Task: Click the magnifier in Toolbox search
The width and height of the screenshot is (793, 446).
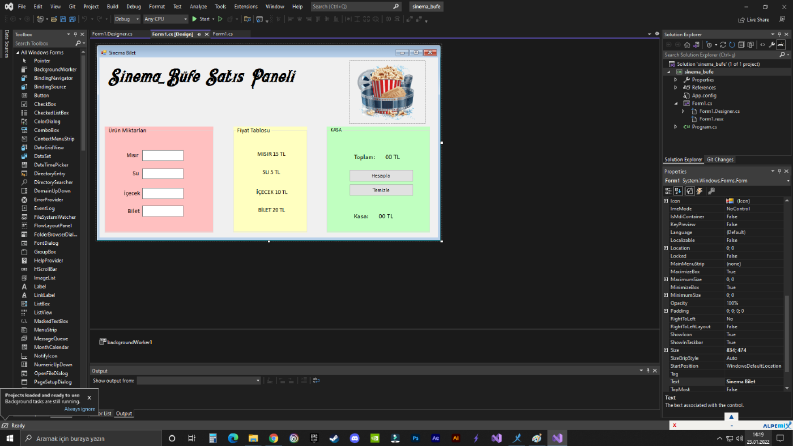Action: [78, 43]
